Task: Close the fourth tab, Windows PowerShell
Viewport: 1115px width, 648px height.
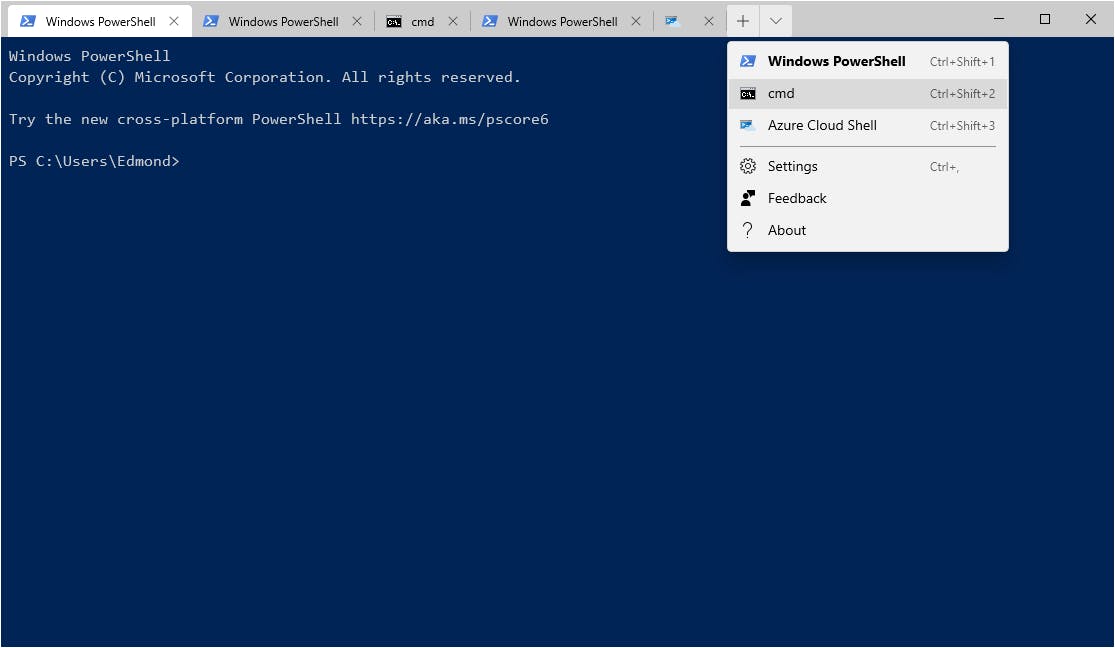Action: (636, 21)
